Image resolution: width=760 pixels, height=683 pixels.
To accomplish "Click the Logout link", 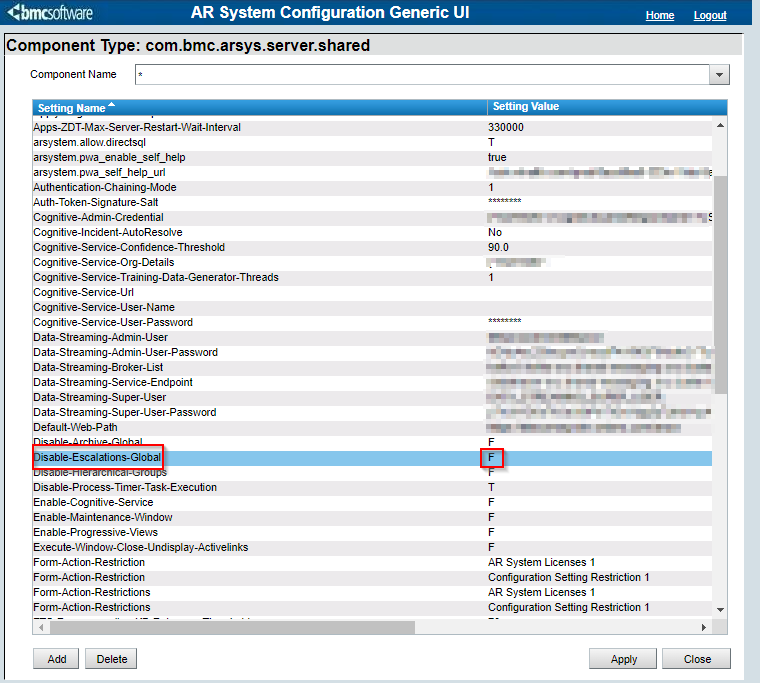I will point(710,16).
